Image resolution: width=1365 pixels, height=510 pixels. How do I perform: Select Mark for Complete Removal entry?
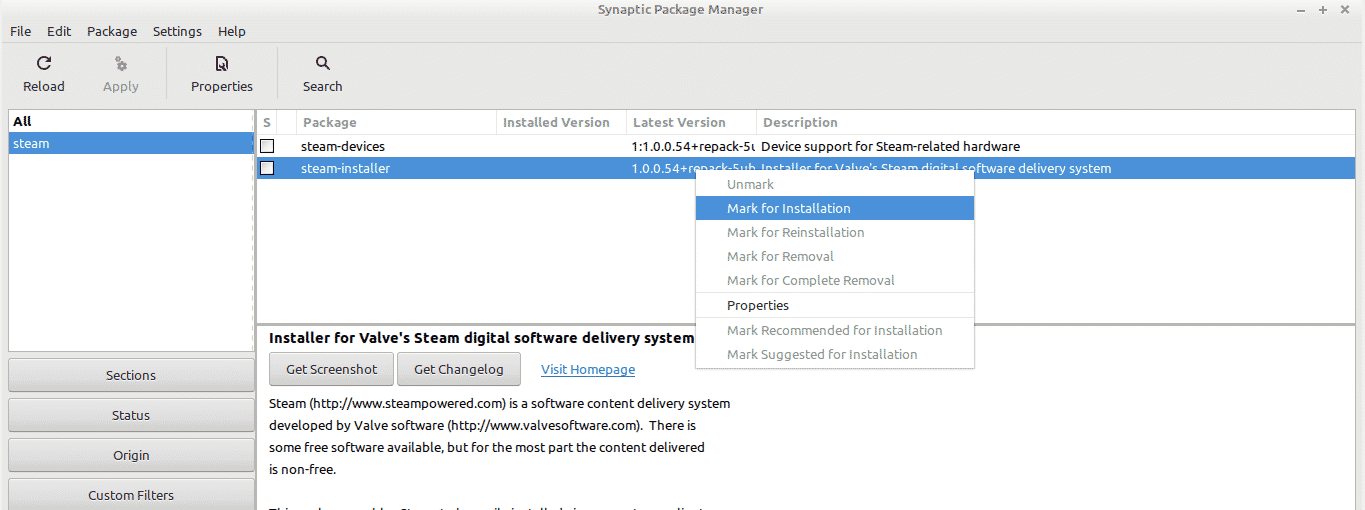835,280
